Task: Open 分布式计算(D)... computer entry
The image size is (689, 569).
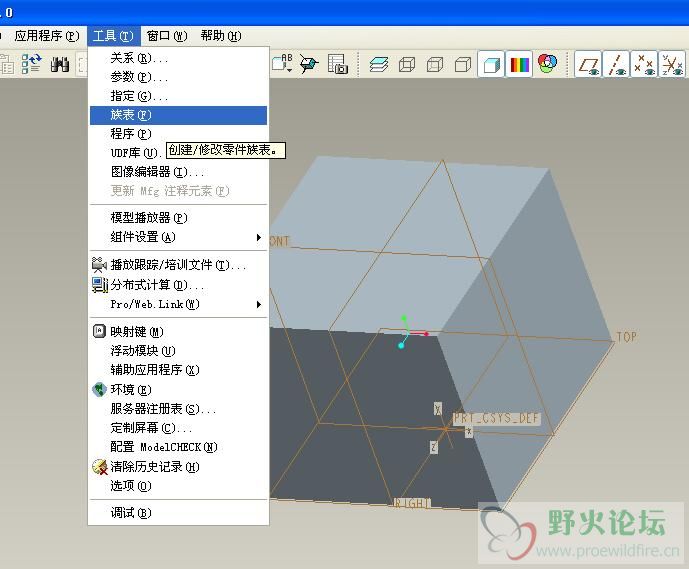Action: 178,285
